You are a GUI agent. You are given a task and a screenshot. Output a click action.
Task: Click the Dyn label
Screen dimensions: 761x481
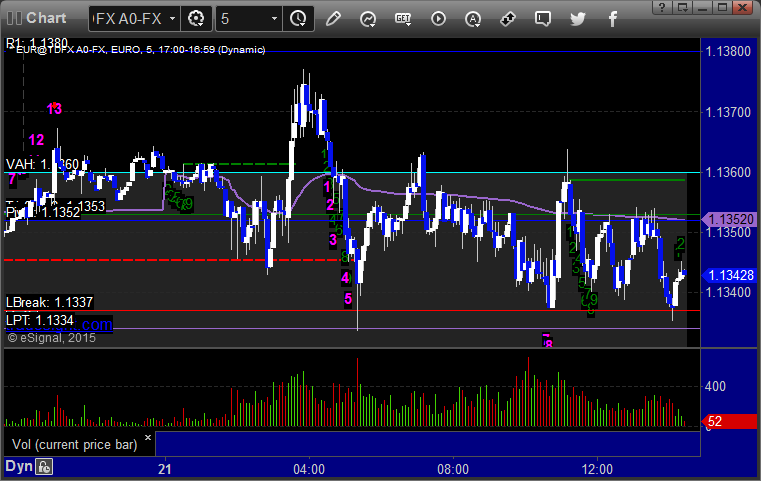pyautogui.click(x=19, y=466)
